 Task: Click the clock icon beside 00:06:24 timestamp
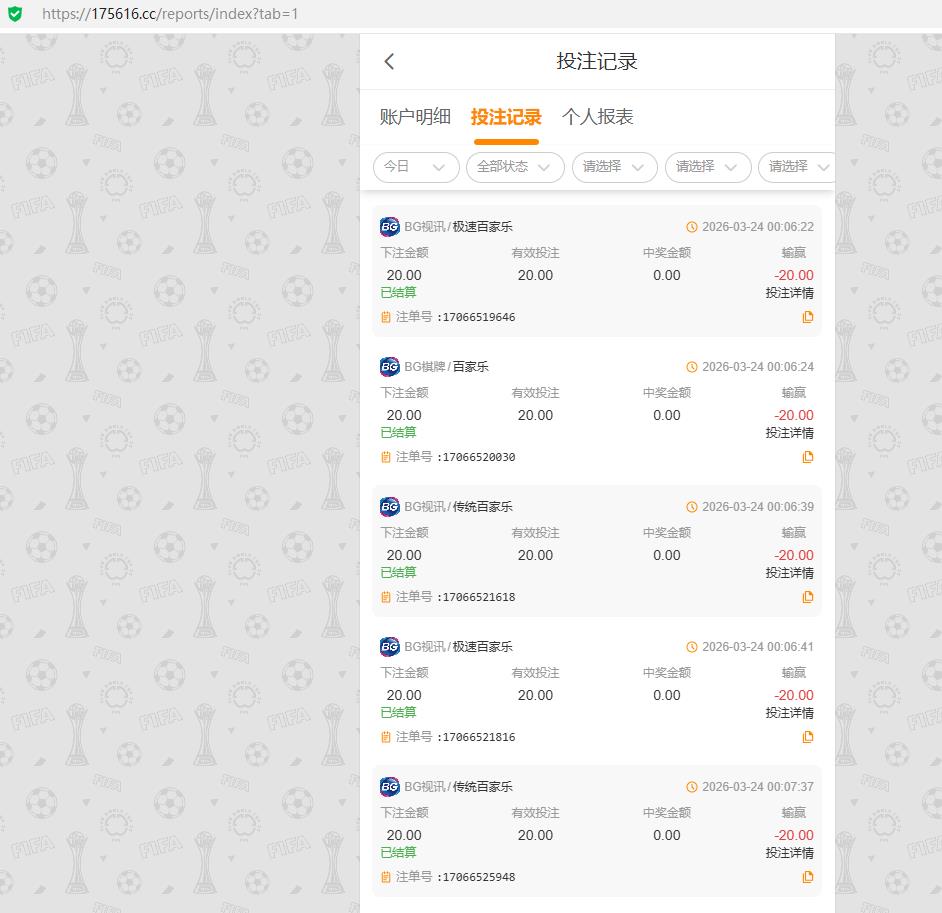pos(691,367)
